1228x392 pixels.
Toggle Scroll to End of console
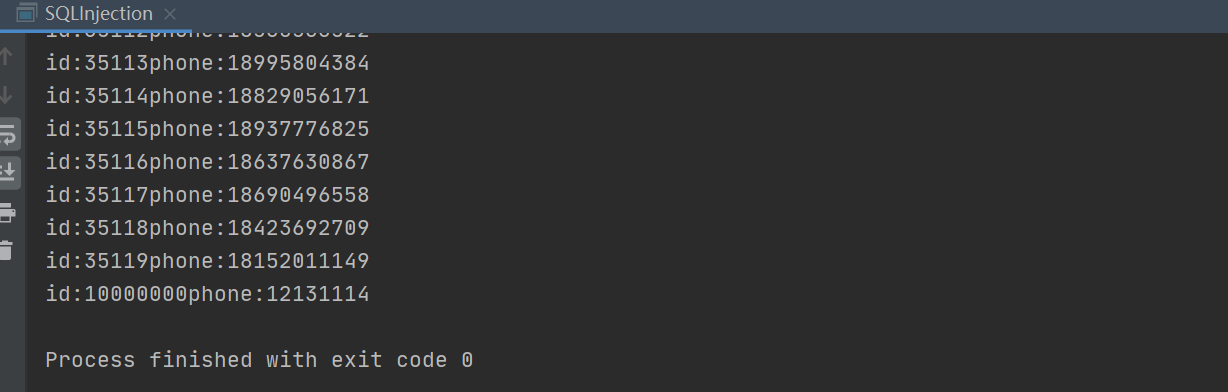pos(8,172)
